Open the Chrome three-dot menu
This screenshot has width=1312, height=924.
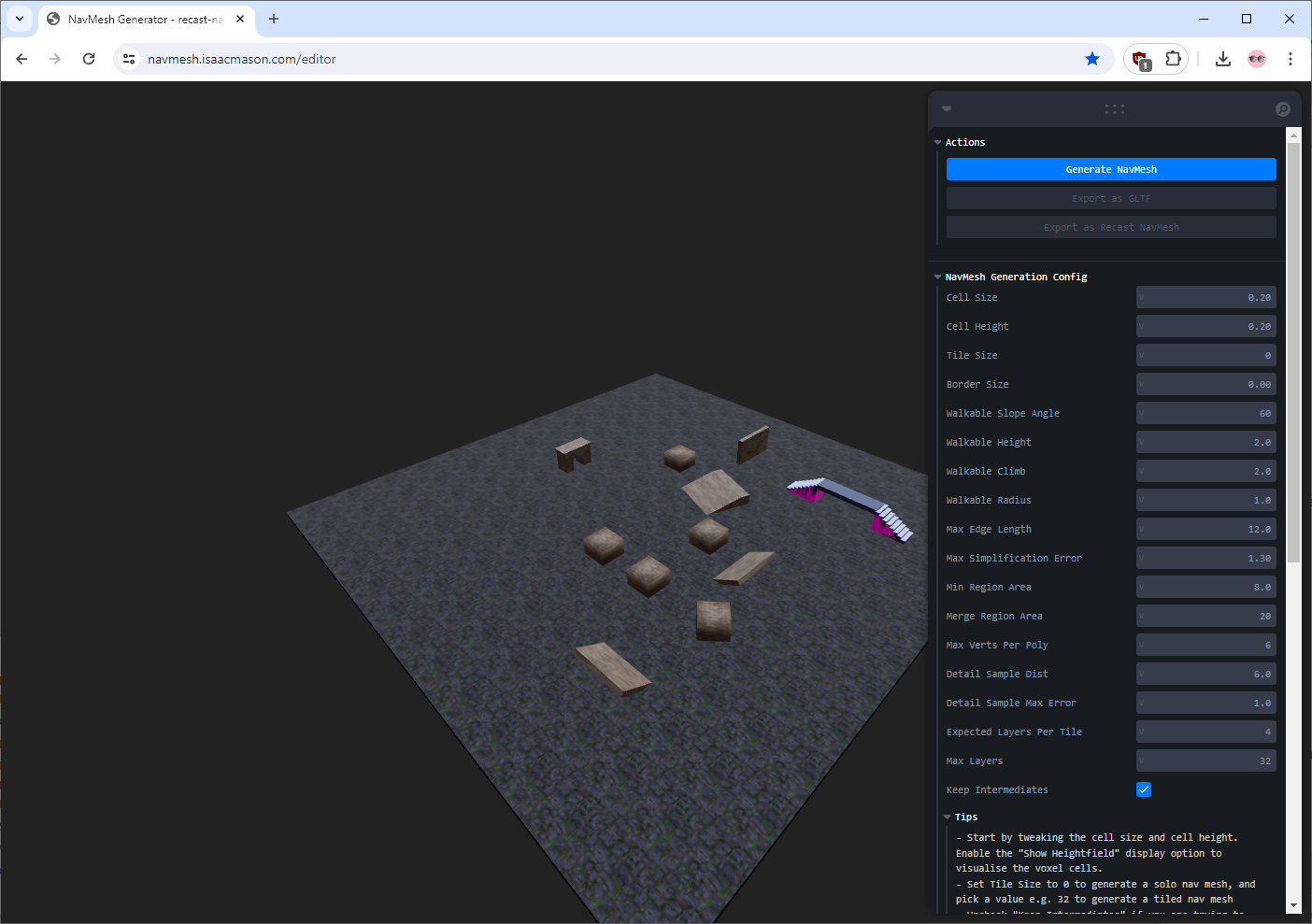[1291, 59]
